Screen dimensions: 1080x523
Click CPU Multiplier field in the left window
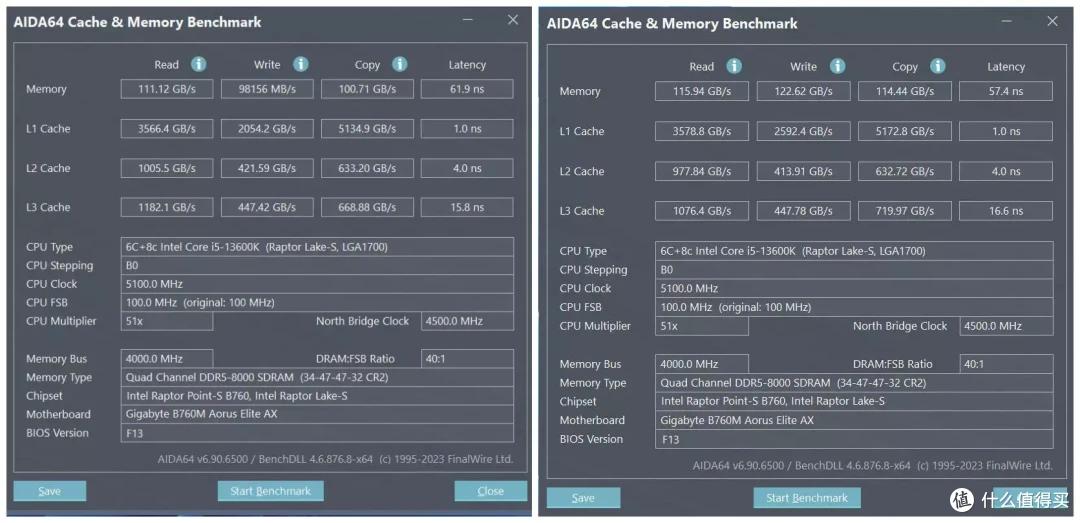[x=167, y=321]
